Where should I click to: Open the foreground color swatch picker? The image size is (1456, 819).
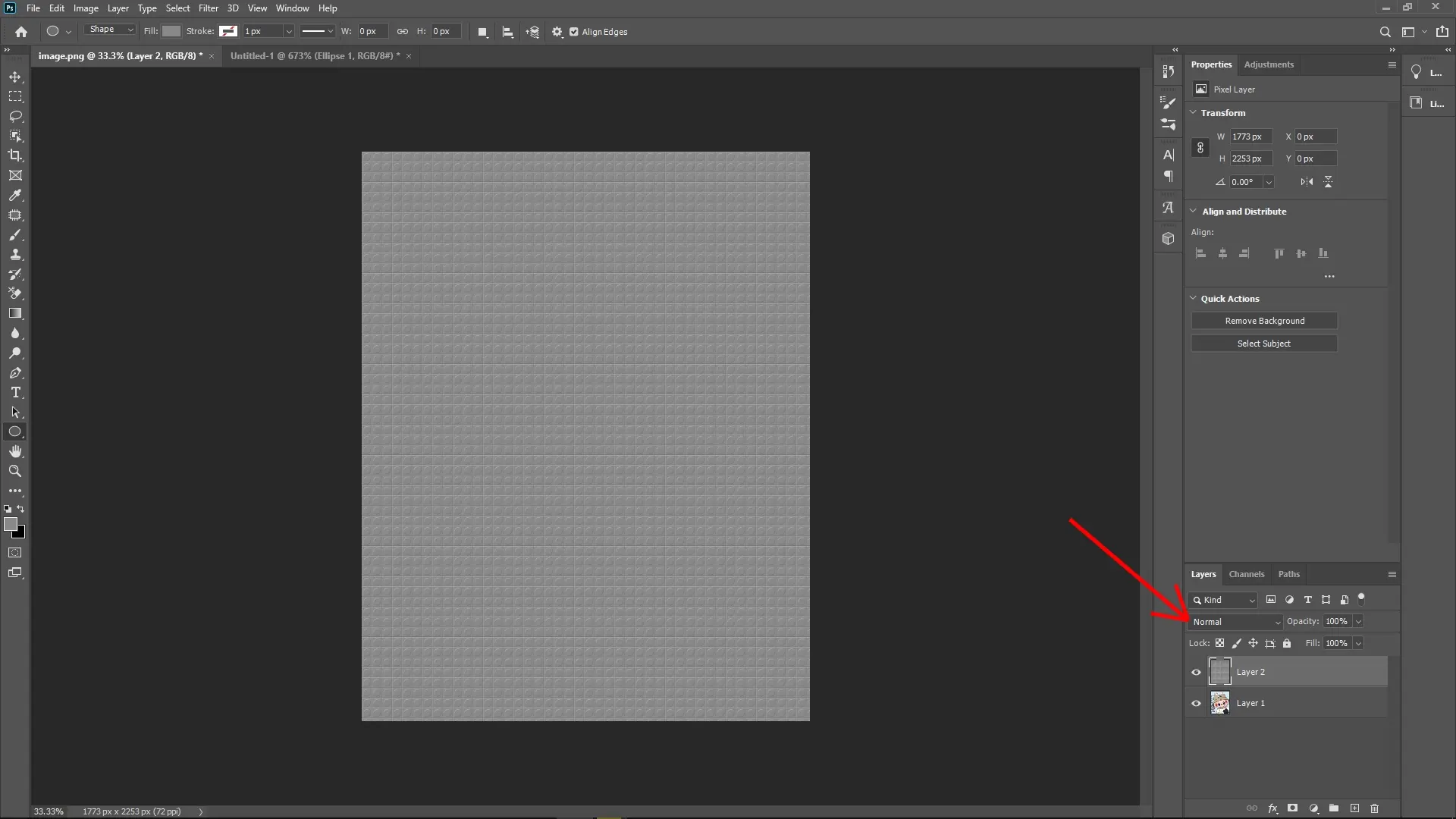[12, 525]
